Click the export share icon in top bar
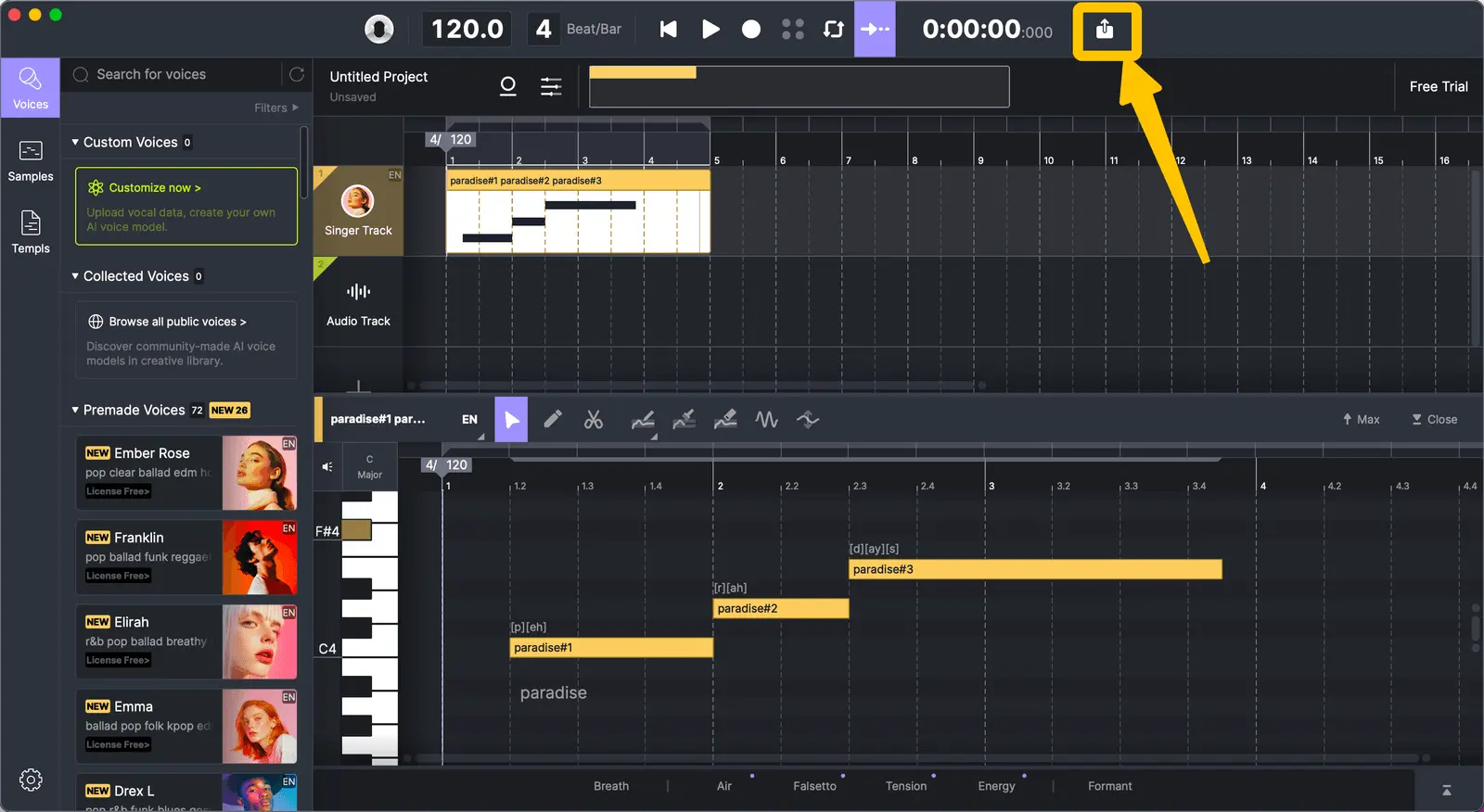The width and height of the screenshot is (1484, 812). pyautogui.click(x=1105, y=30)
